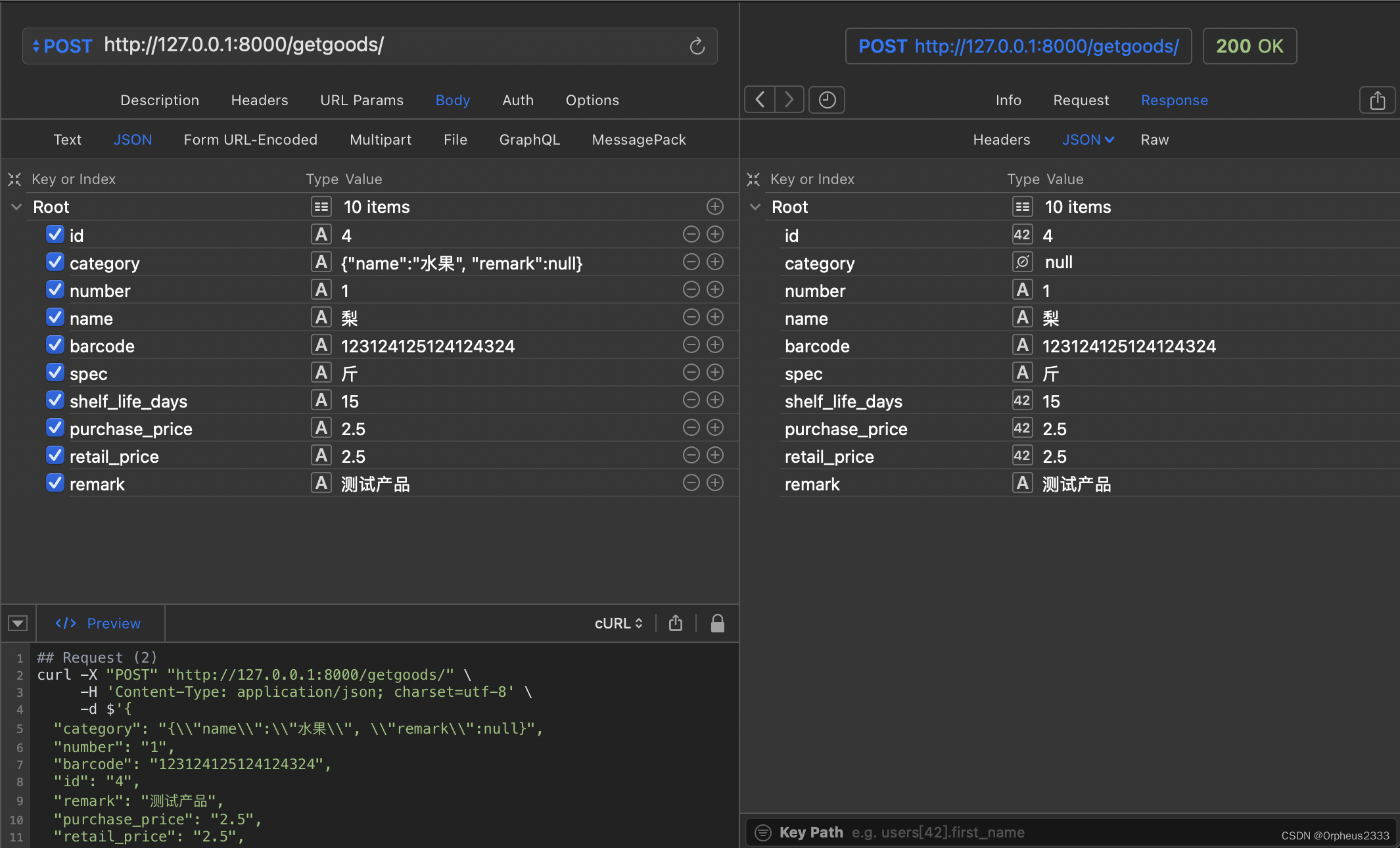
Task: Click the 200 OK status button
Action: tap(1249, 46)
